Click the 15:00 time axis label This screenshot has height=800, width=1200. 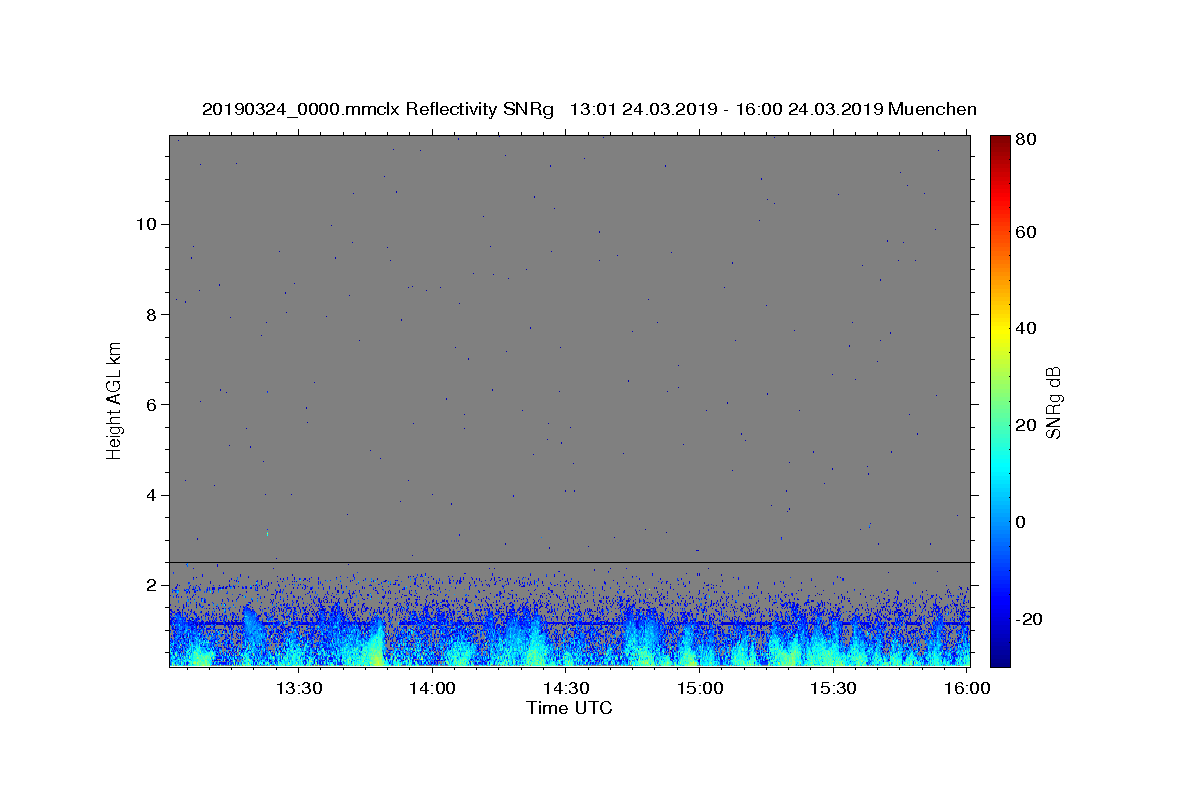pos(701,689)
